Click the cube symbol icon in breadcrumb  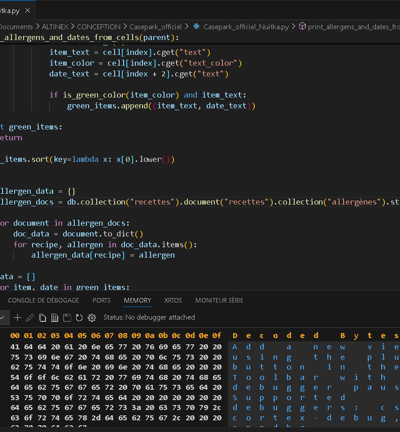pos(302,26)
